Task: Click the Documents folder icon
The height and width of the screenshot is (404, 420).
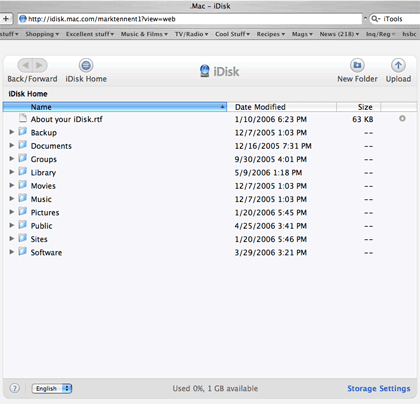Action: 22,145
